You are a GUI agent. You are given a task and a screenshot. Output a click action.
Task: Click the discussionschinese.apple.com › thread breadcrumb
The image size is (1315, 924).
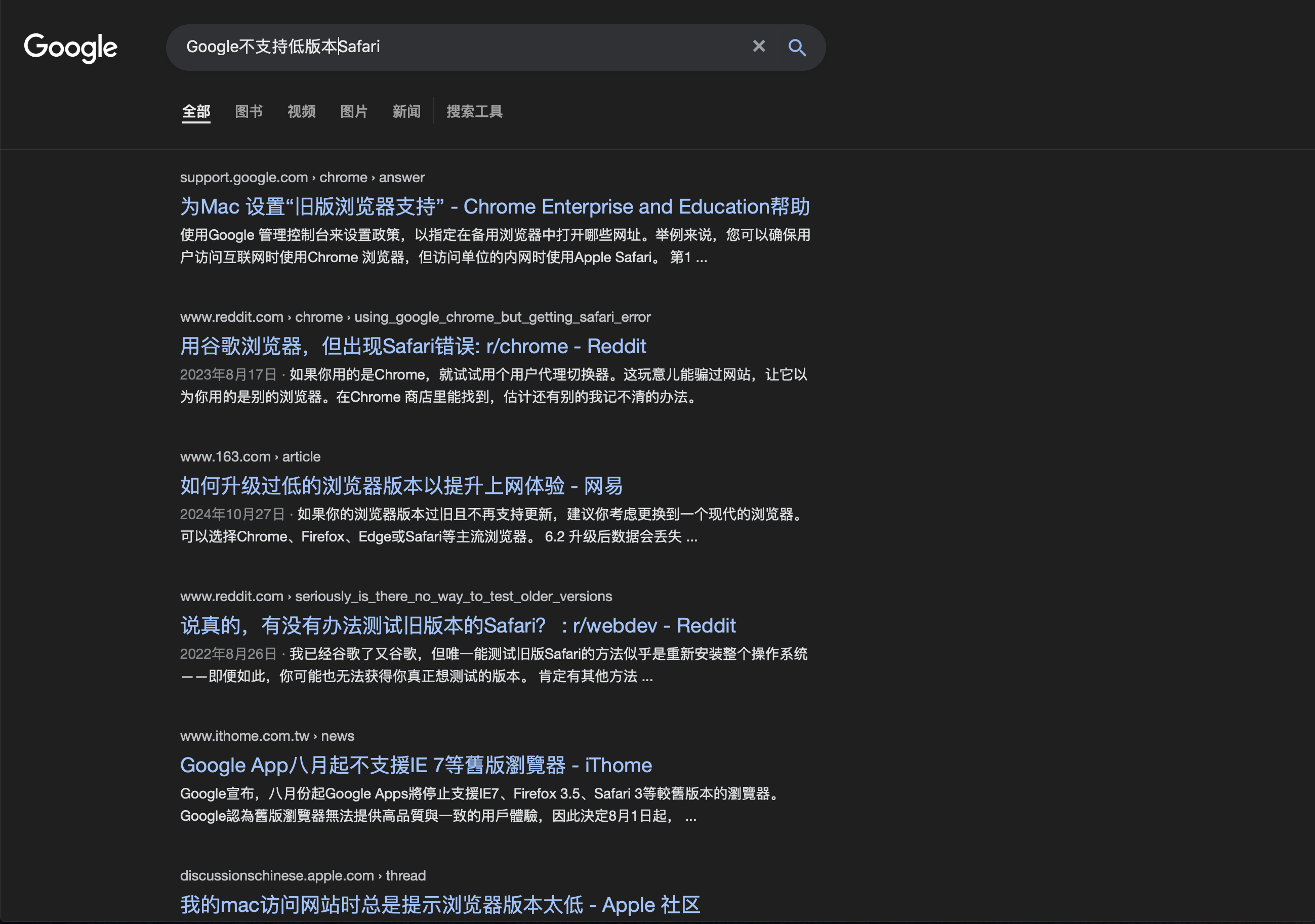(x=302, y=876)
